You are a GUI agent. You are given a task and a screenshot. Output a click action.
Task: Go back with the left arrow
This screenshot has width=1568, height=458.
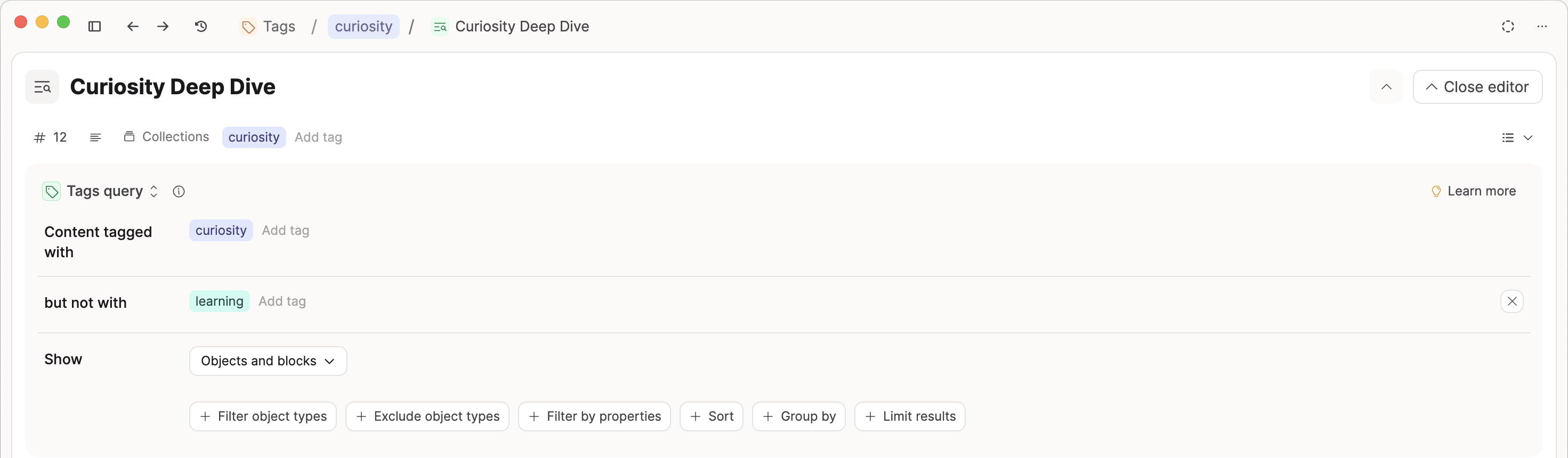pyautogui.click(x=133, y=26)
